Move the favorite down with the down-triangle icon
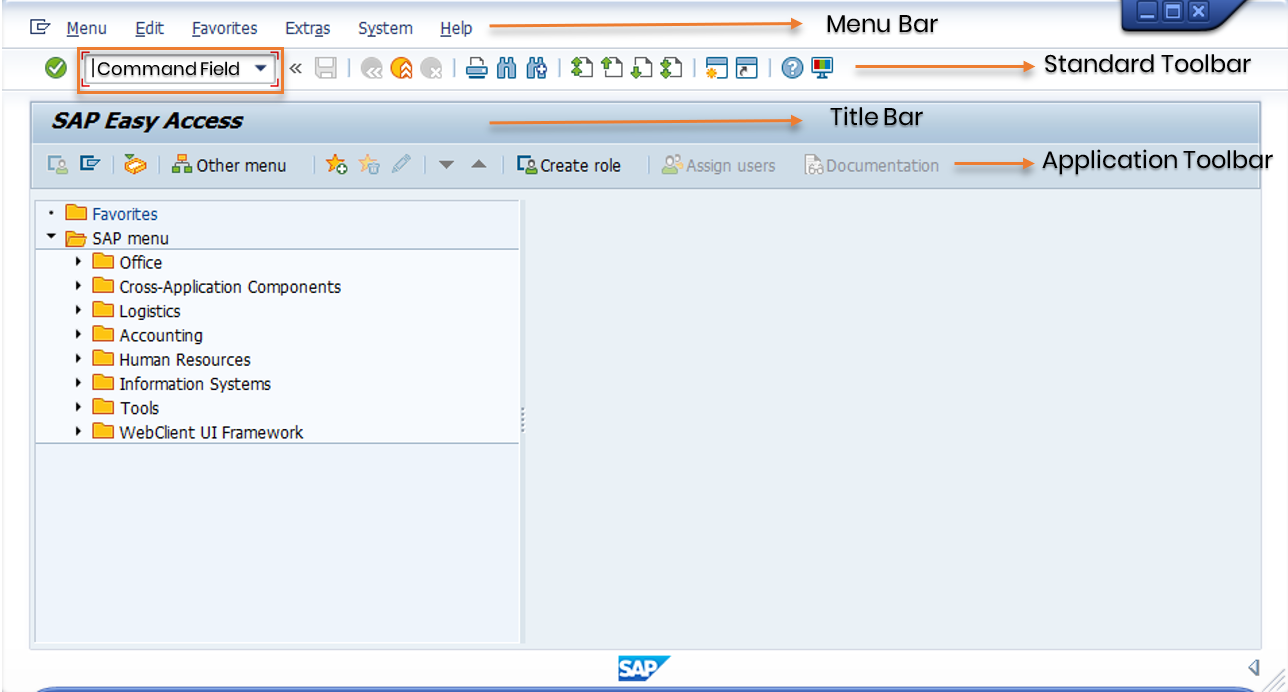1288x692 pixels. pyautogui.click(x=447, y=165)
